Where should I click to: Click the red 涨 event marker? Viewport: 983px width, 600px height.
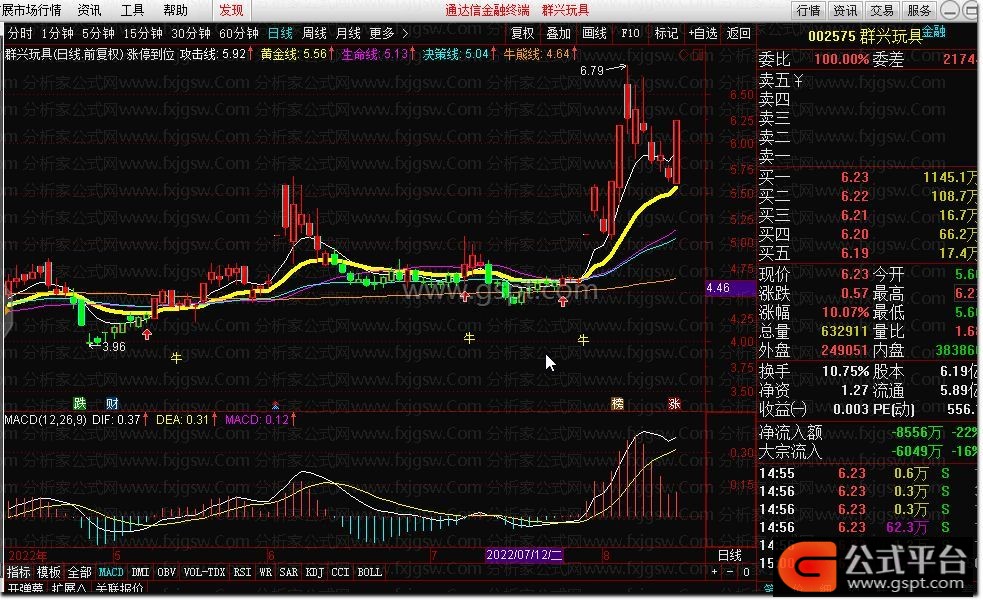(x=674, y=403)
